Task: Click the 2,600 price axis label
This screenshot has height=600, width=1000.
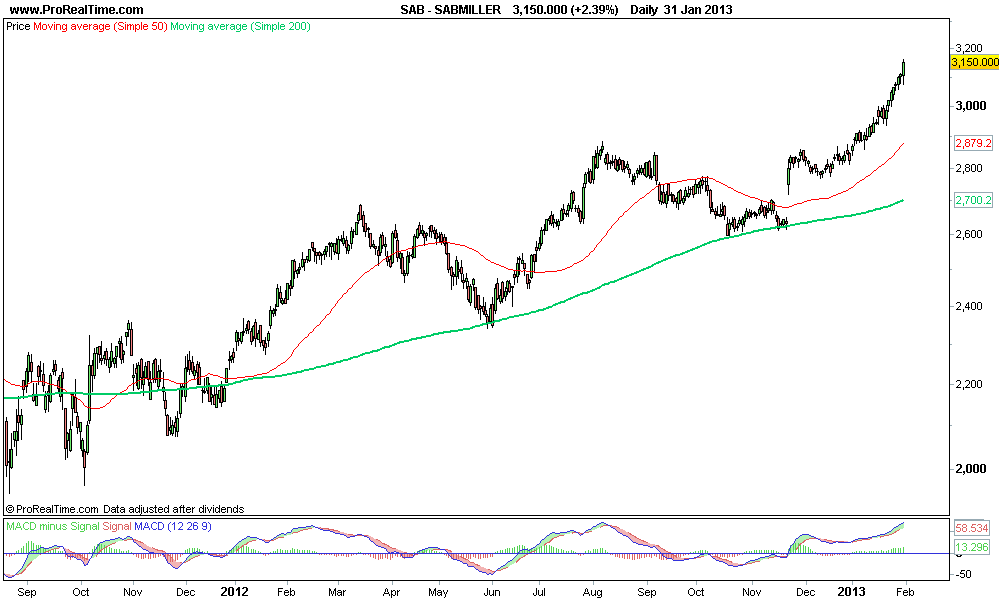Action: (969, 234)
